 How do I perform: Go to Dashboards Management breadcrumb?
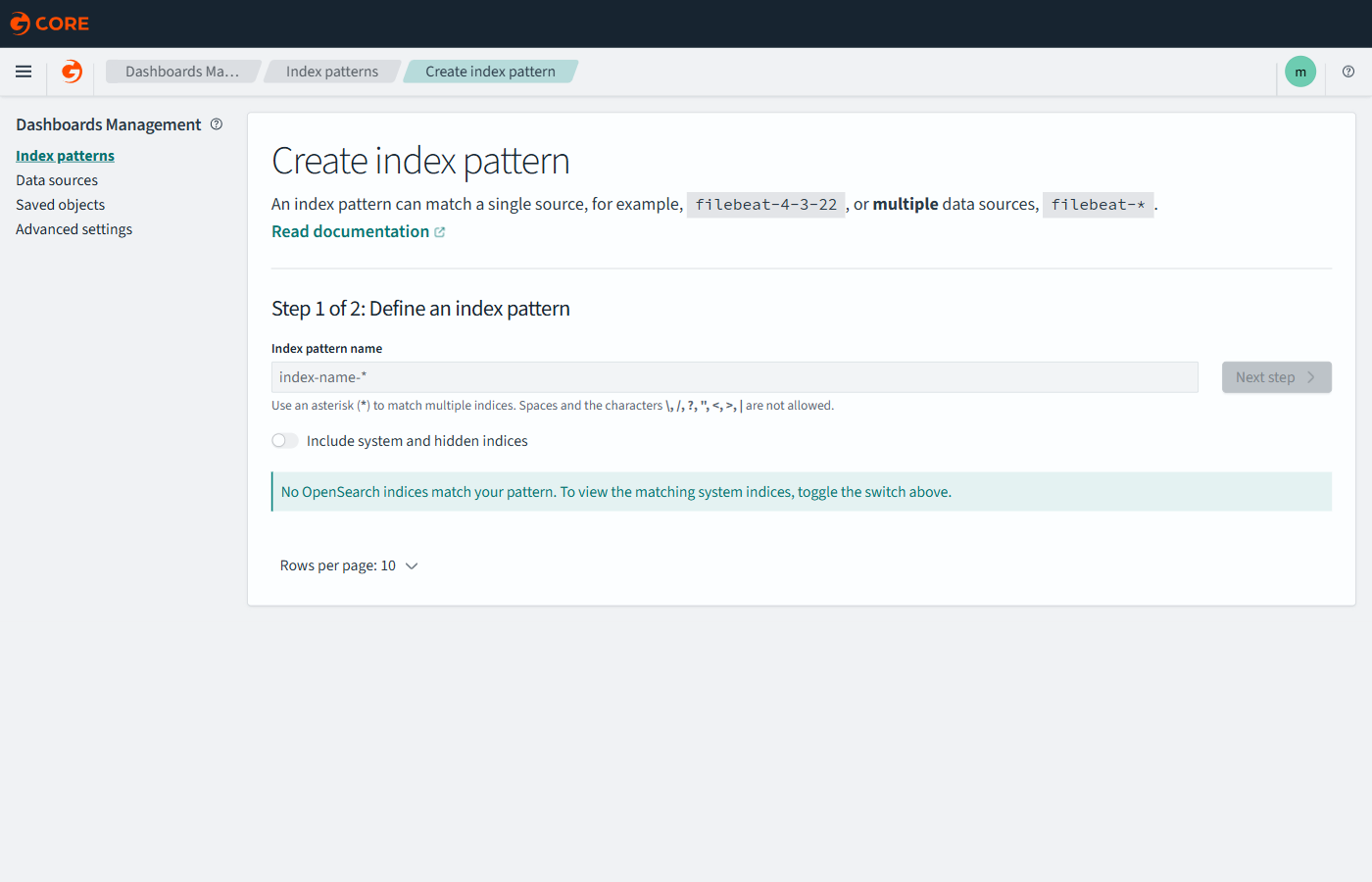tap(182, 72)
